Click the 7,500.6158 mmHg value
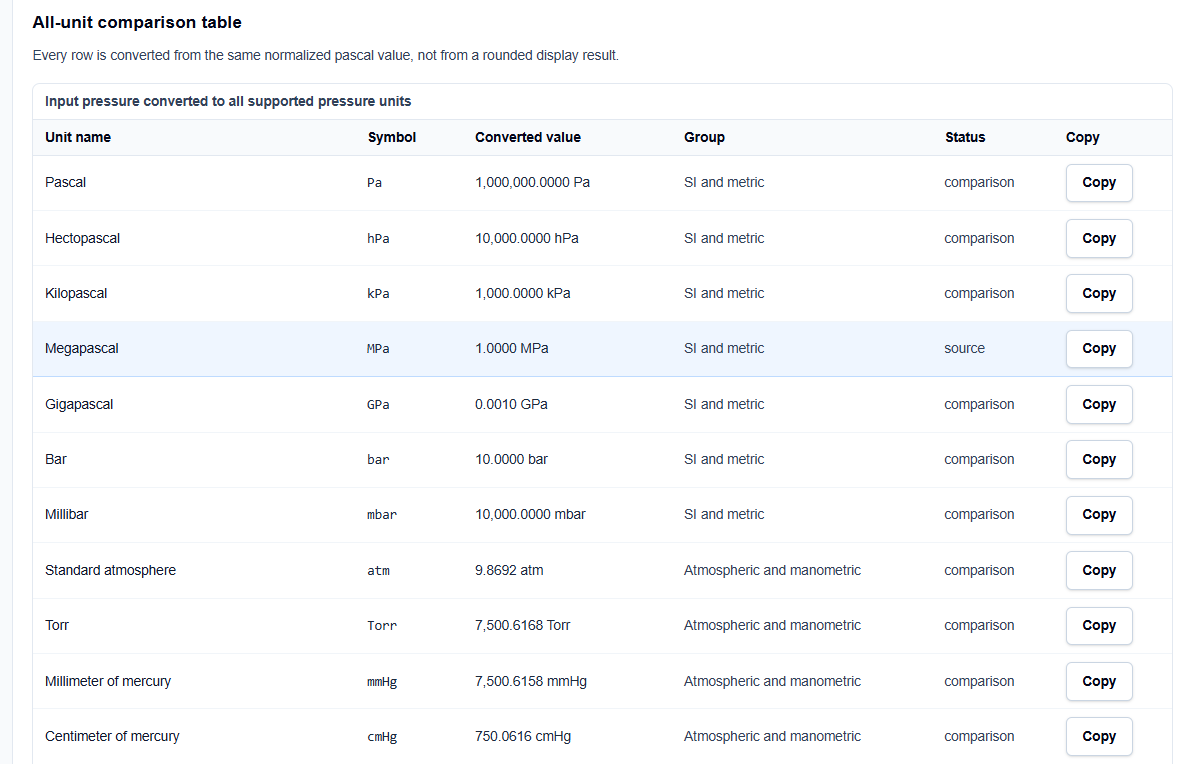Image resolution: width=1186 pixels, height=764 pixels. [531, 682]
